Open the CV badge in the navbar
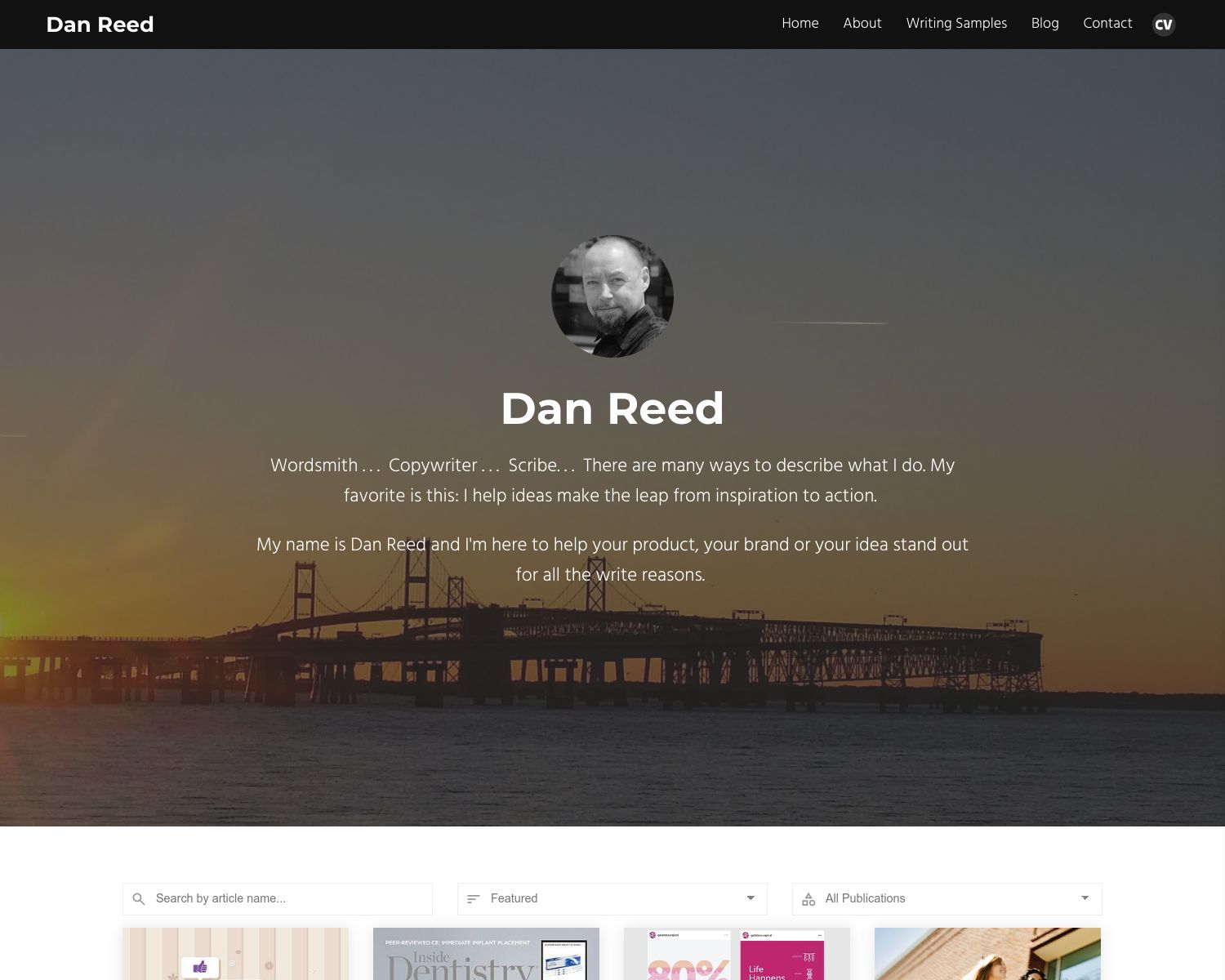 point(1163,24)
